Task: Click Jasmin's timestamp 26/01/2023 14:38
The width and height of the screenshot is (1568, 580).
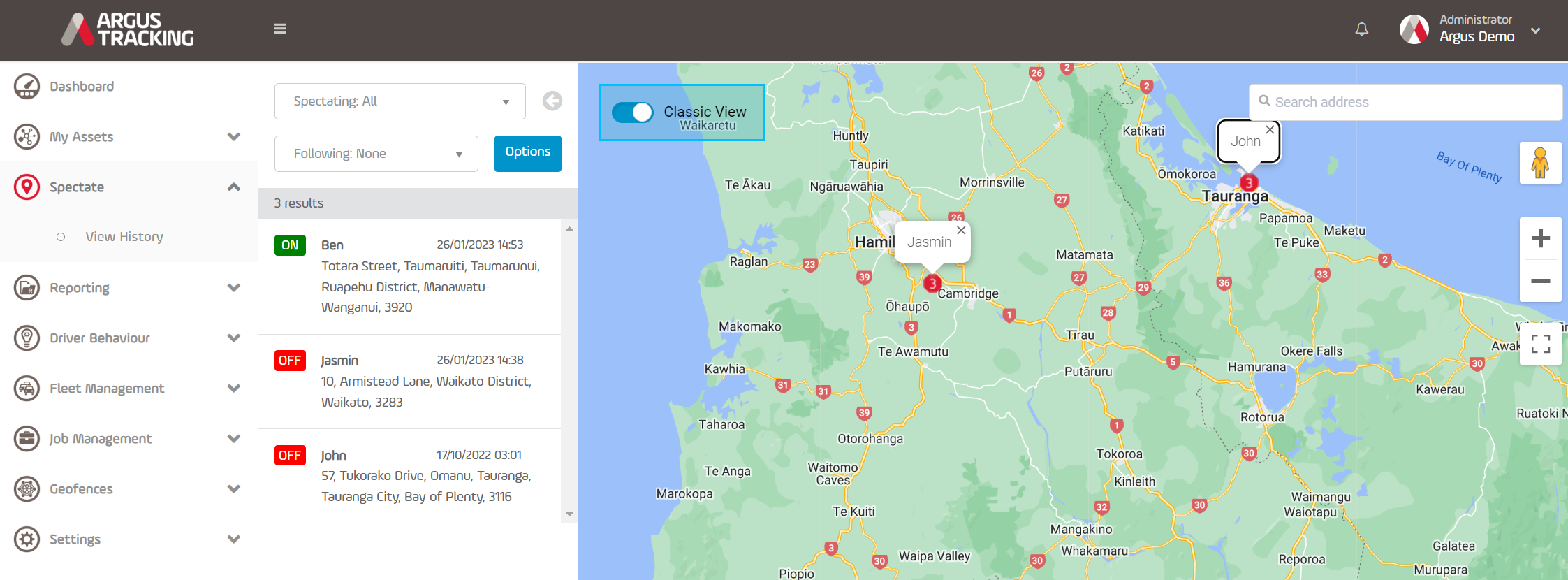Action: [480, 361]
